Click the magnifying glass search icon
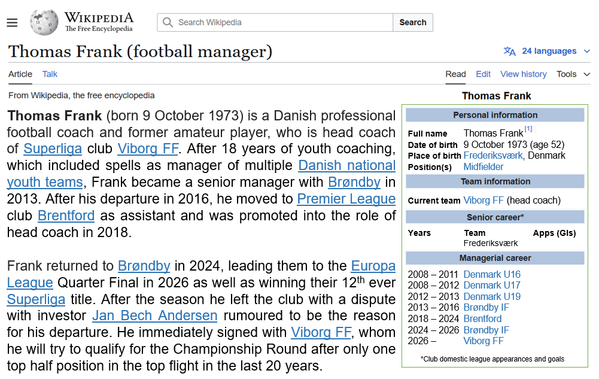Viewport: 599px width, 379px height. click(168, 22)
